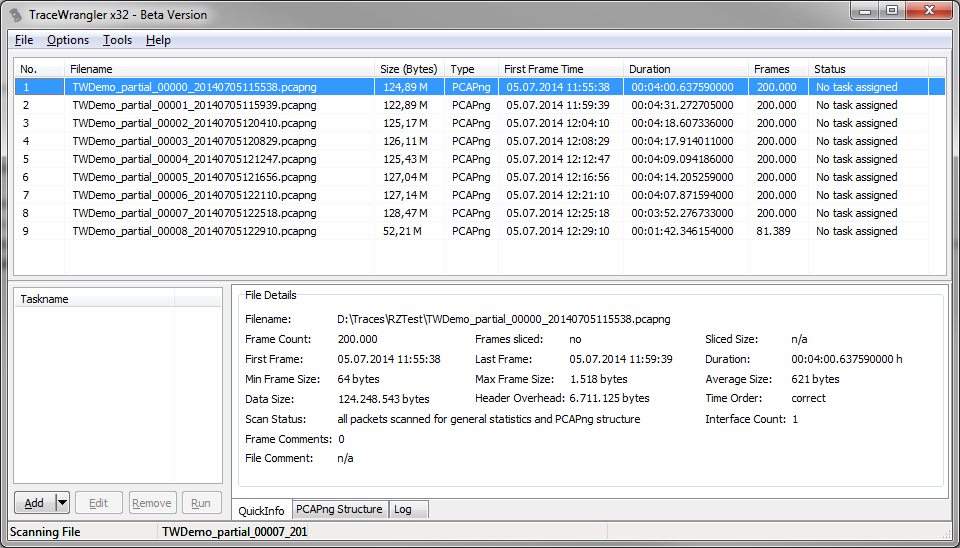Minimize the TraceWrangler window

click(865, 11)
